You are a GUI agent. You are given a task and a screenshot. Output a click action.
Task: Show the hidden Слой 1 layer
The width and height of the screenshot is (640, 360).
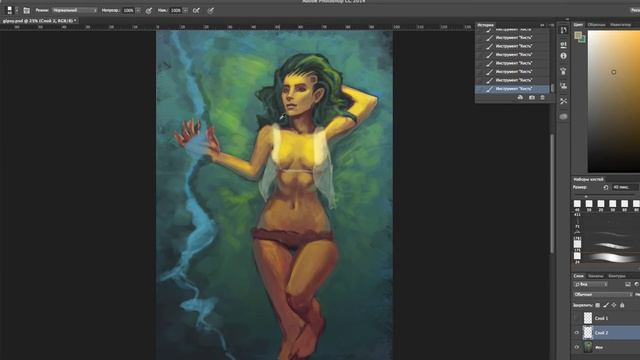click(577, 318)
